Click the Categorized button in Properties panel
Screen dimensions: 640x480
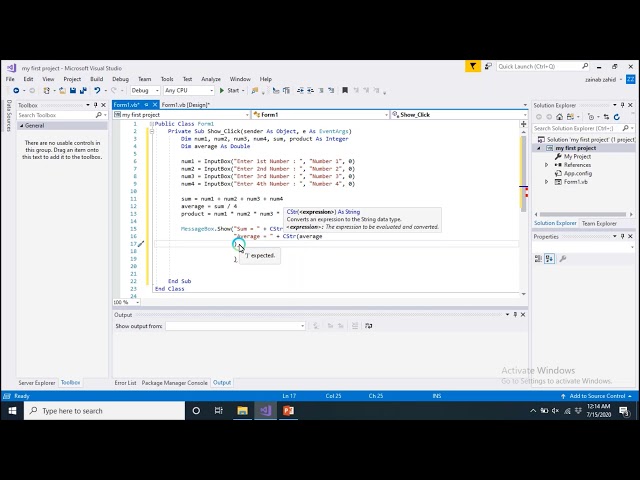pyautogui.click(x=538, y=259)
